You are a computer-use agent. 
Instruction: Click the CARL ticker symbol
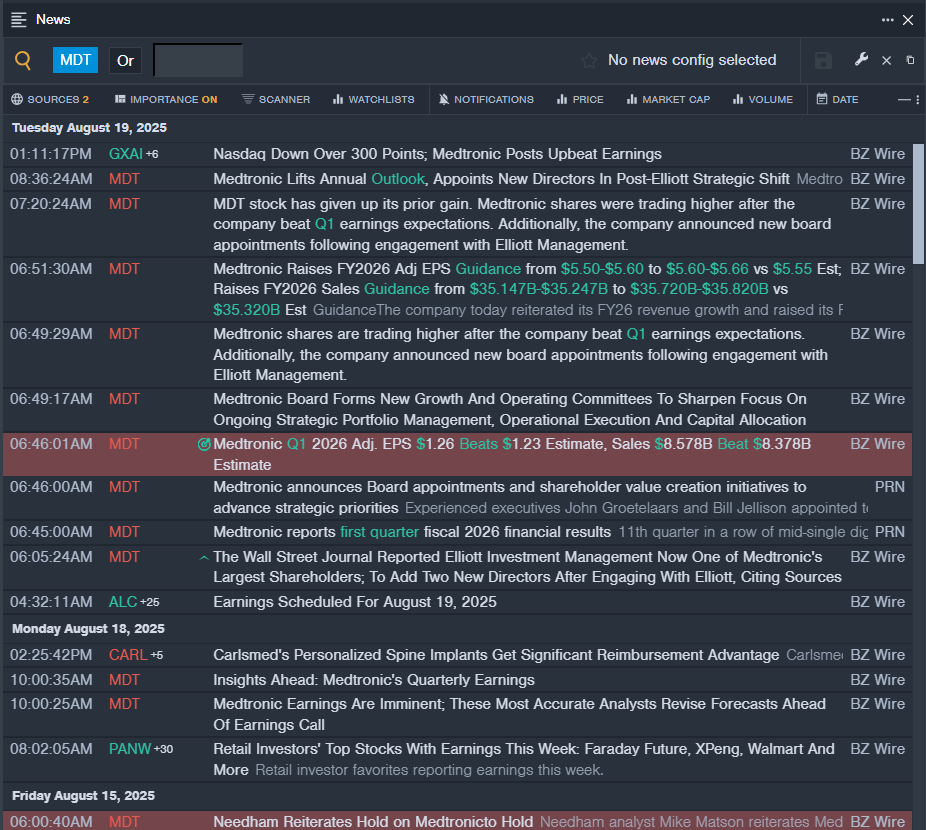pyautogui.click(x=128, y=655)
